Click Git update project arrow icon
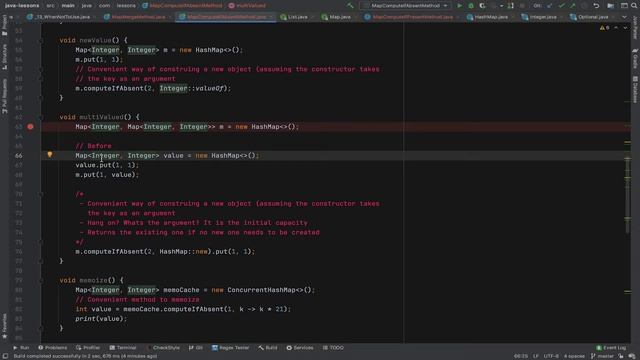 [550, 6]
